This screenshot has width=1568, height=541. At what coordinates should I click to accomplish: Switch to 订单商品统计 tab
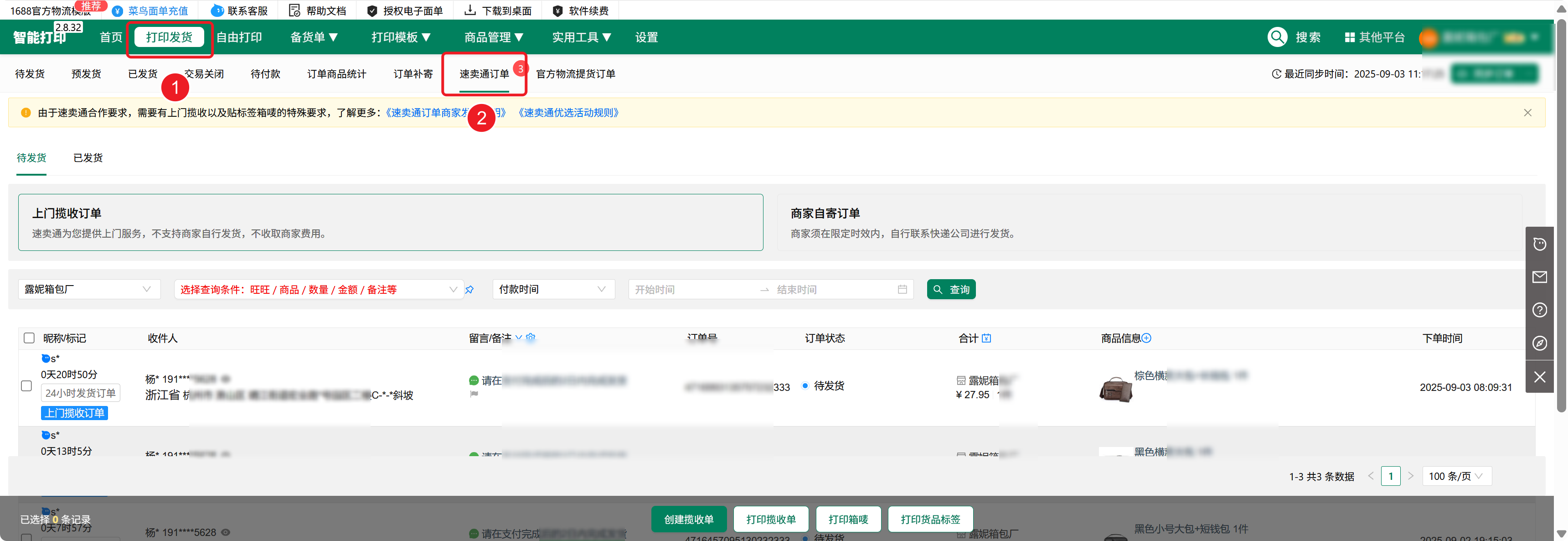click(336, 74)
